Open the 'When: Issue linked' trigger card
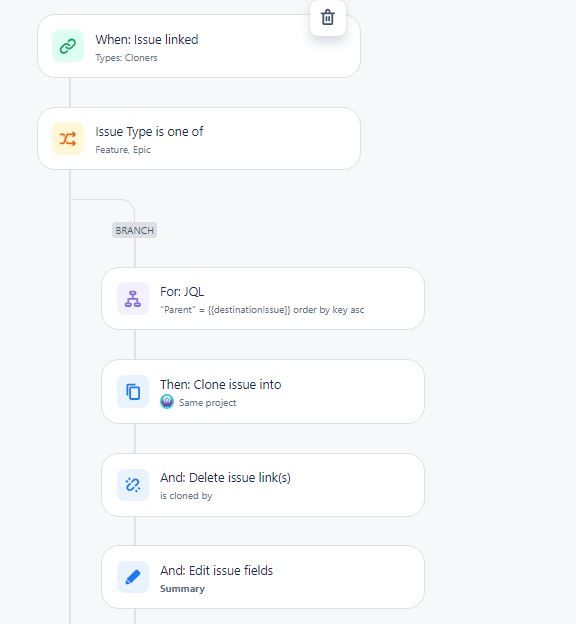 pos(199,46)
